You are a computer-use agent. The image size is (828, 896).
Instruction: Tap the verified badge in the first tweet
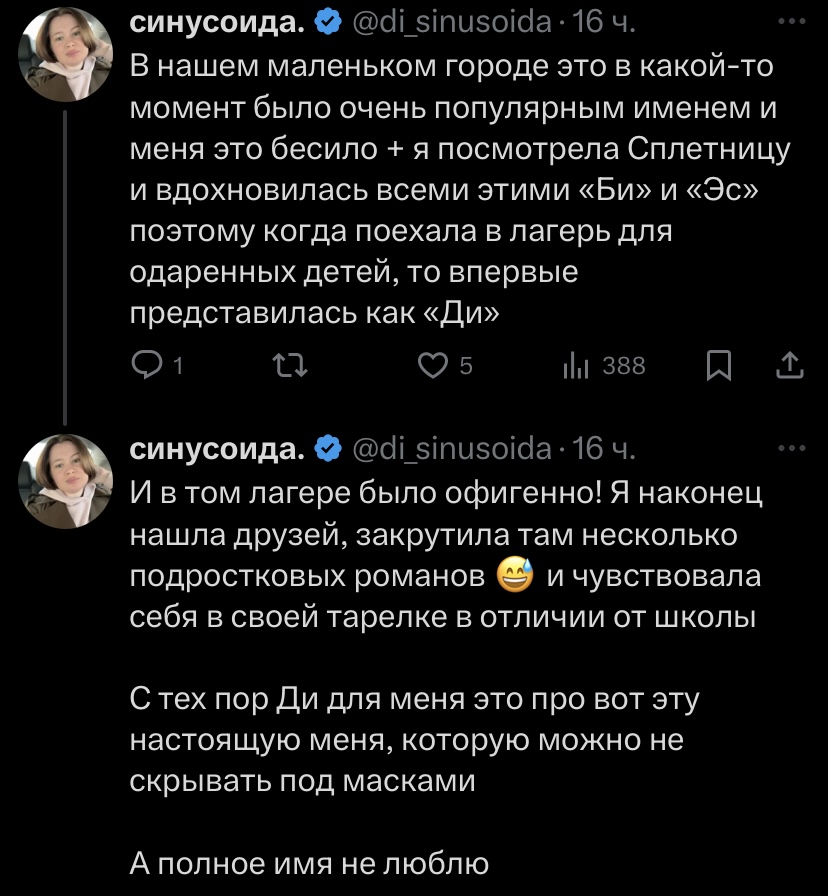tap(328, 22)
